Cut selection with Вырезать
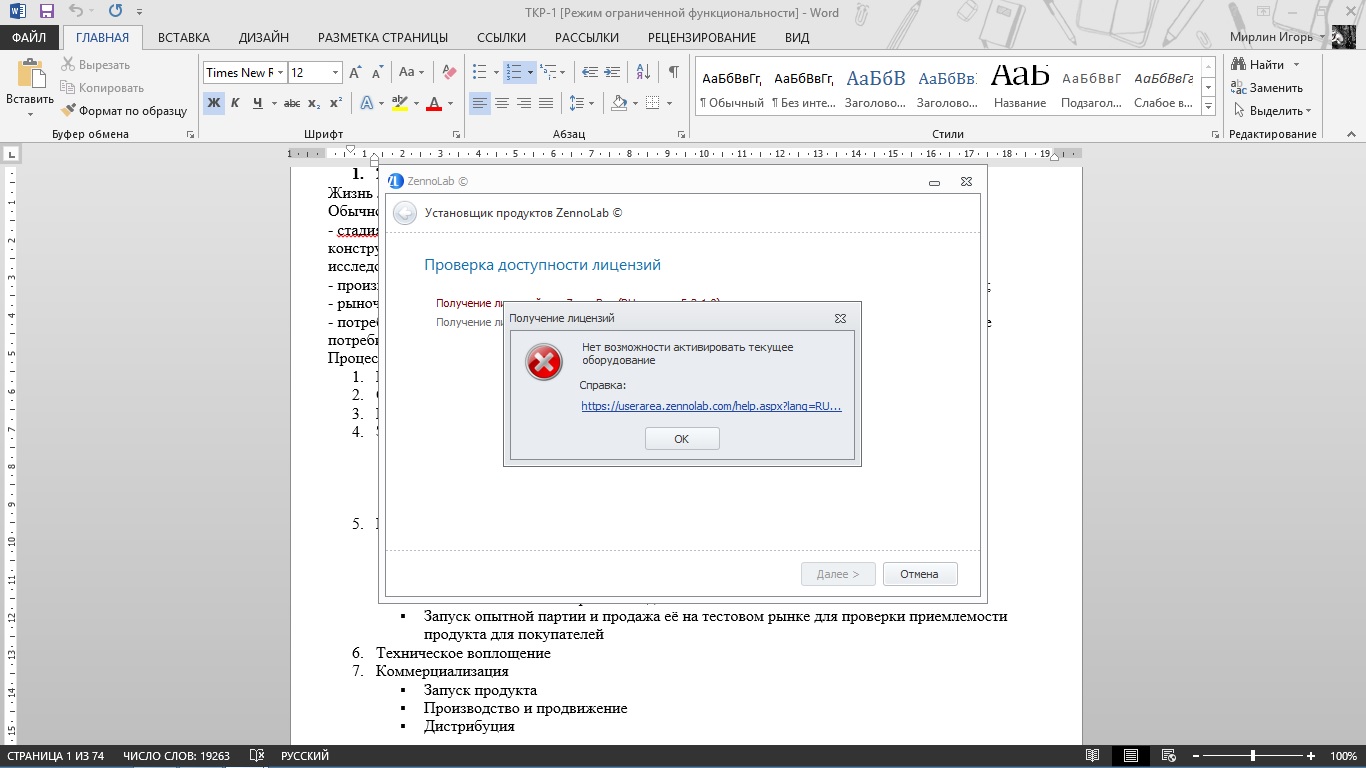The width and height of the screenshot is (1366, 768). 95,65
